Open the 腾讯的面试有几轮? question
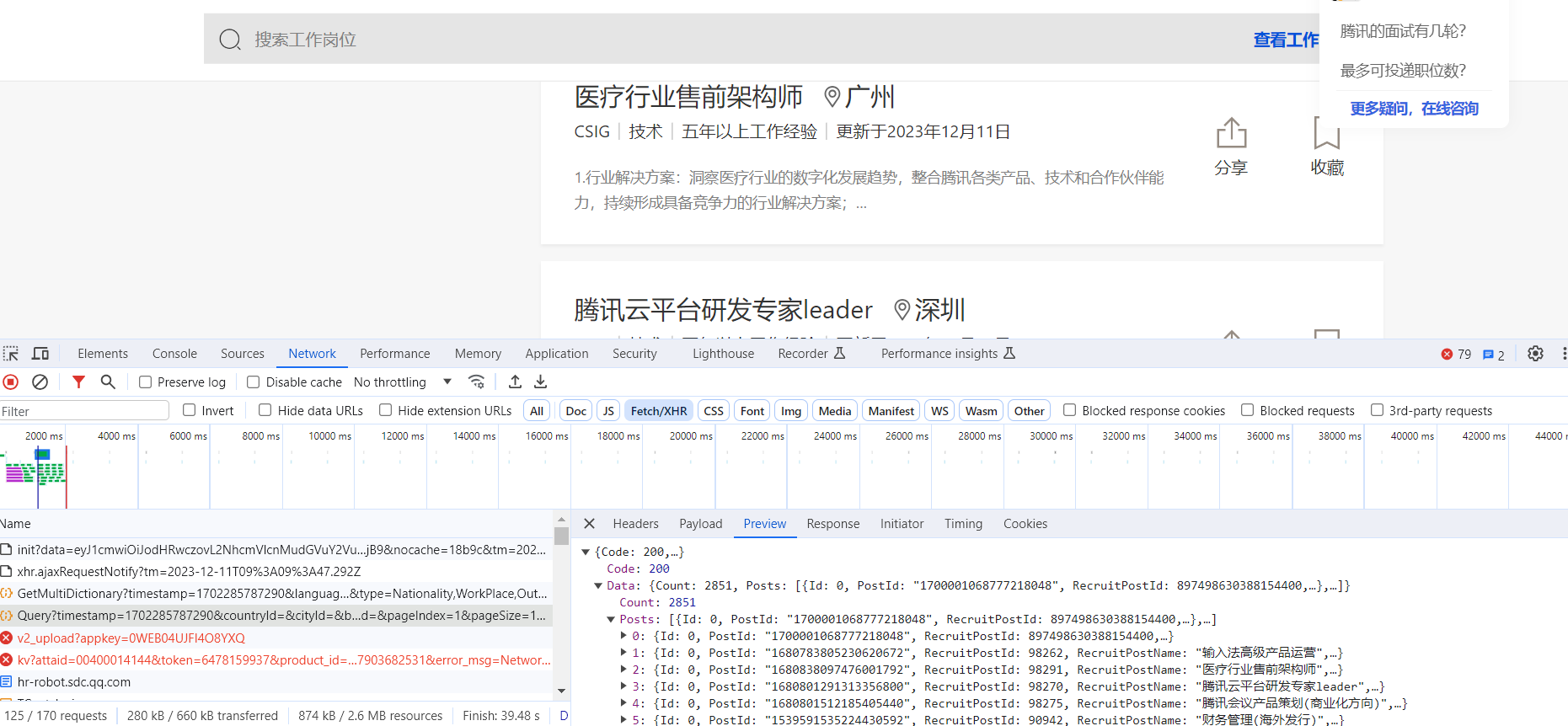This screenshot has height=726, width=1568. click(x=1403, y=31)
